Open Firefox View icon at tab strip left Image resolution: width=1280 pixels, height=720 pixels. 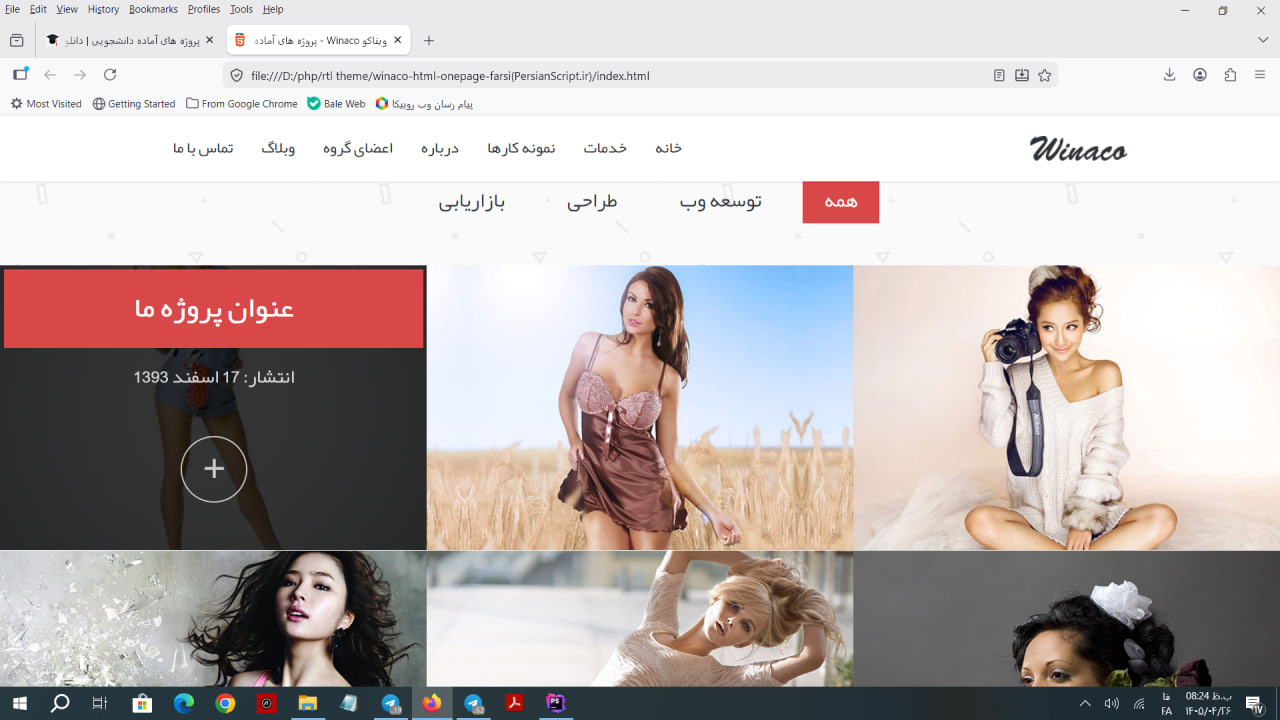tap(17, 40)
